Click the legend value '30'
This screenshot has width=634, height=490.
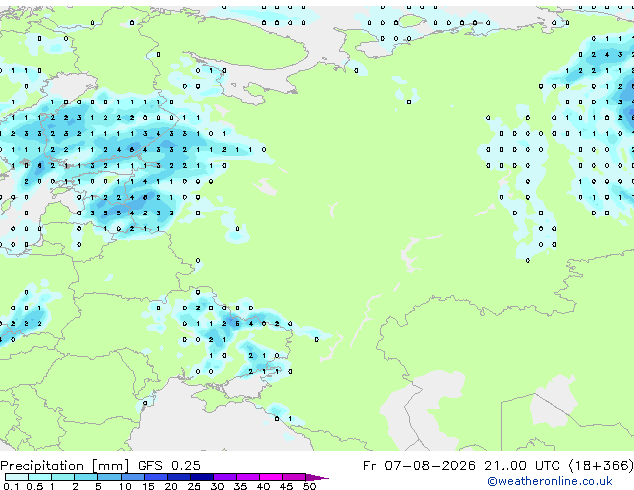[217, 486]
